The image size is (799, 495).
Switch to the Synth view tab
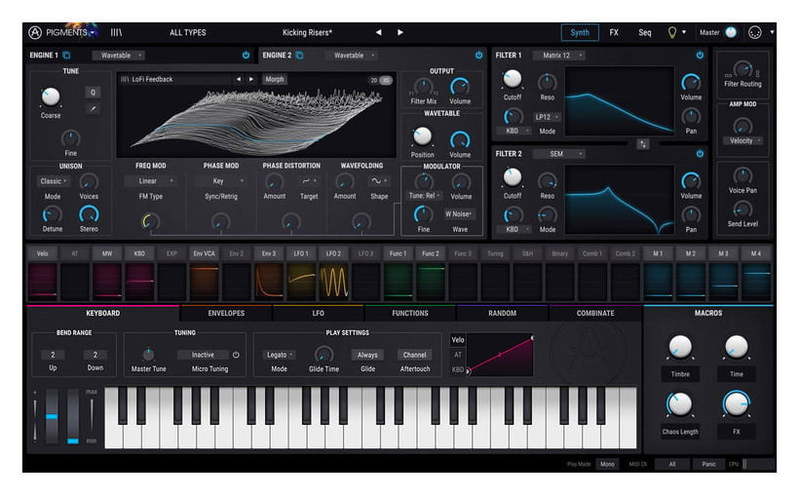[580, 33]
